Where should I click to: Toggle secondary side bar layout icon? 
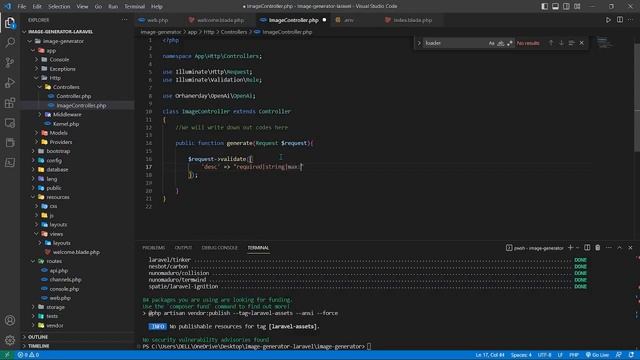tap(566, 7)
